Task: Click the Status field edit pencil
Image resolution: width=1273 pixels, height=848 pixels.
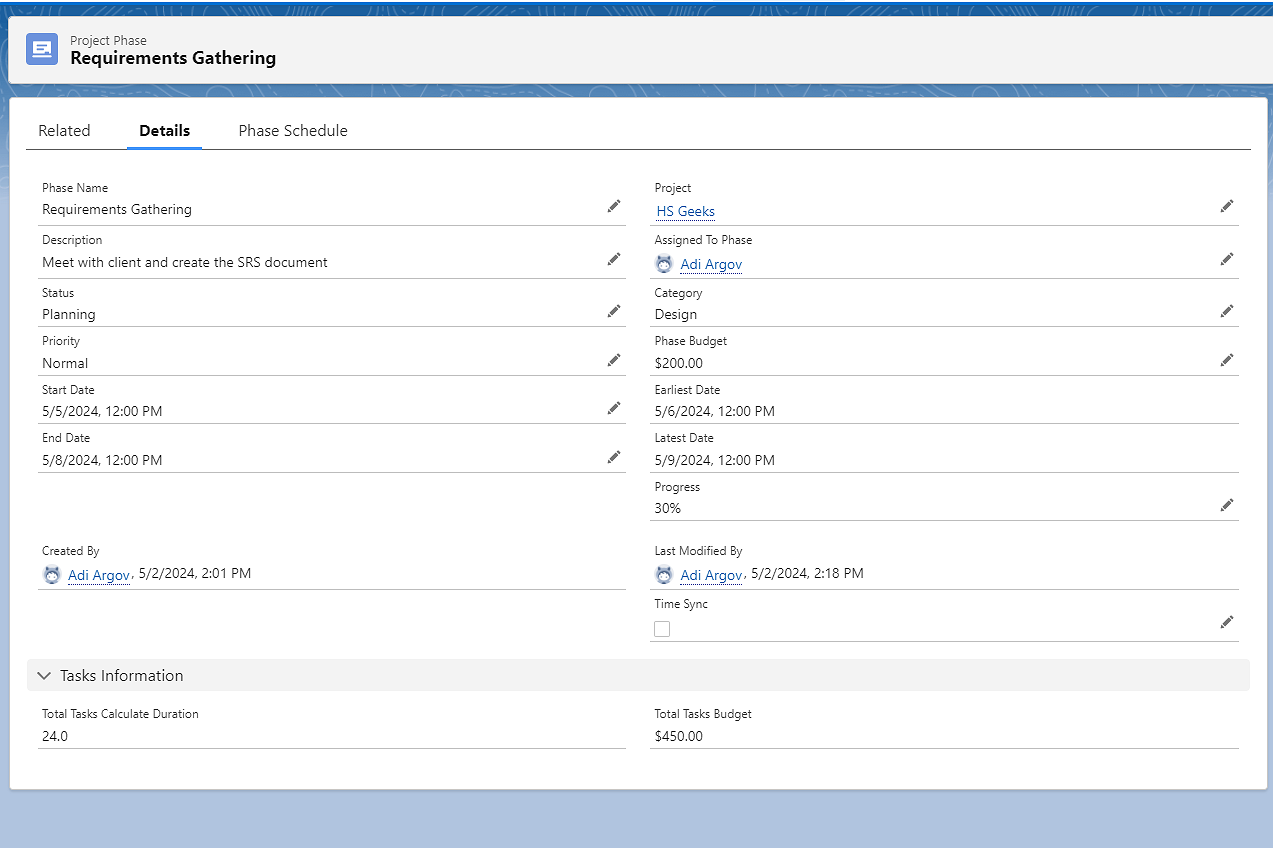Action: pos(614,311)
